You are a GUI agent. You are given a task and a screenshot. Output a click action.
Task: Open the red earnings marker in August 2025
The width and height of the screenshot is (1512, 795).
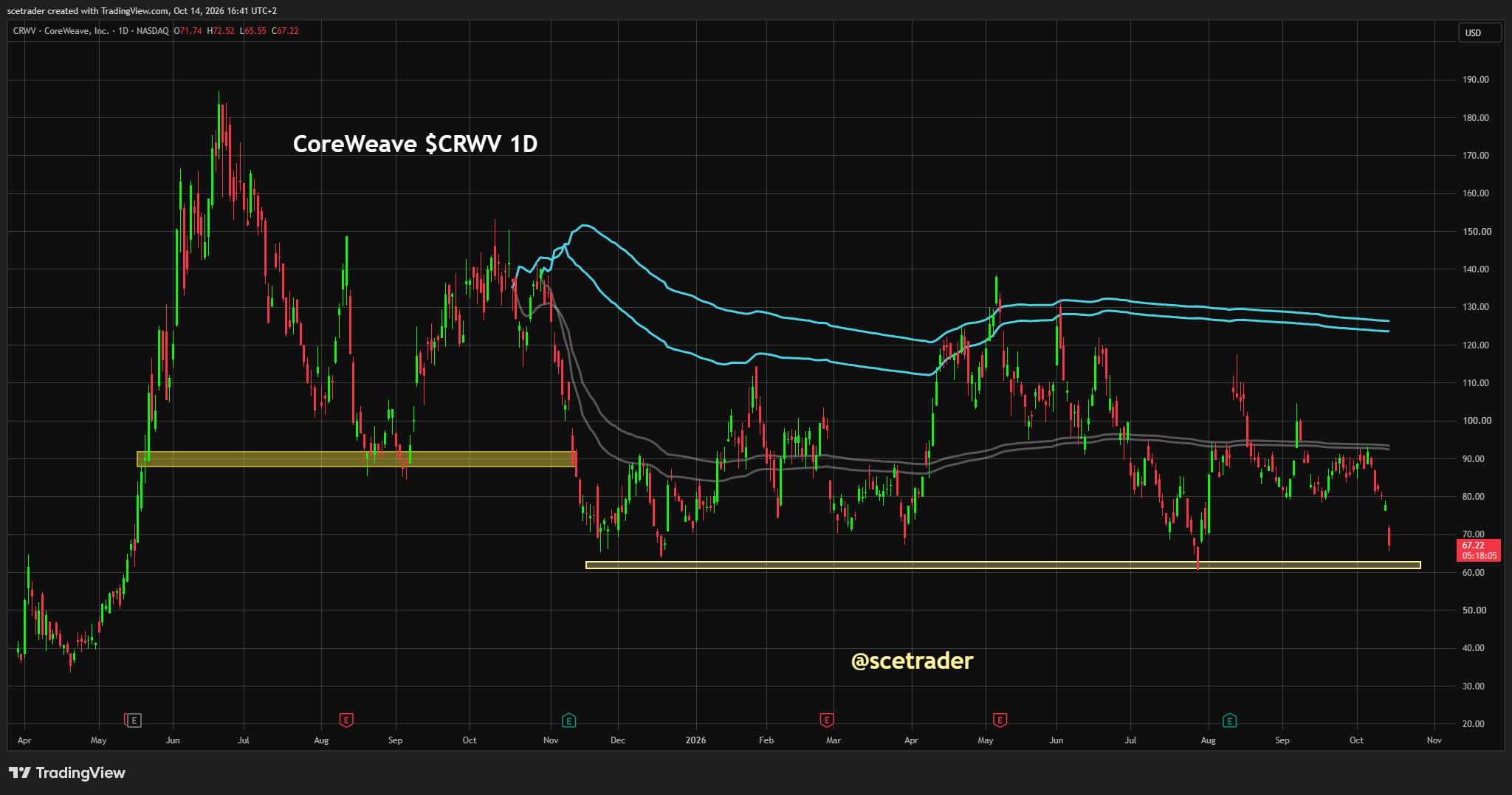pos(346,720)
